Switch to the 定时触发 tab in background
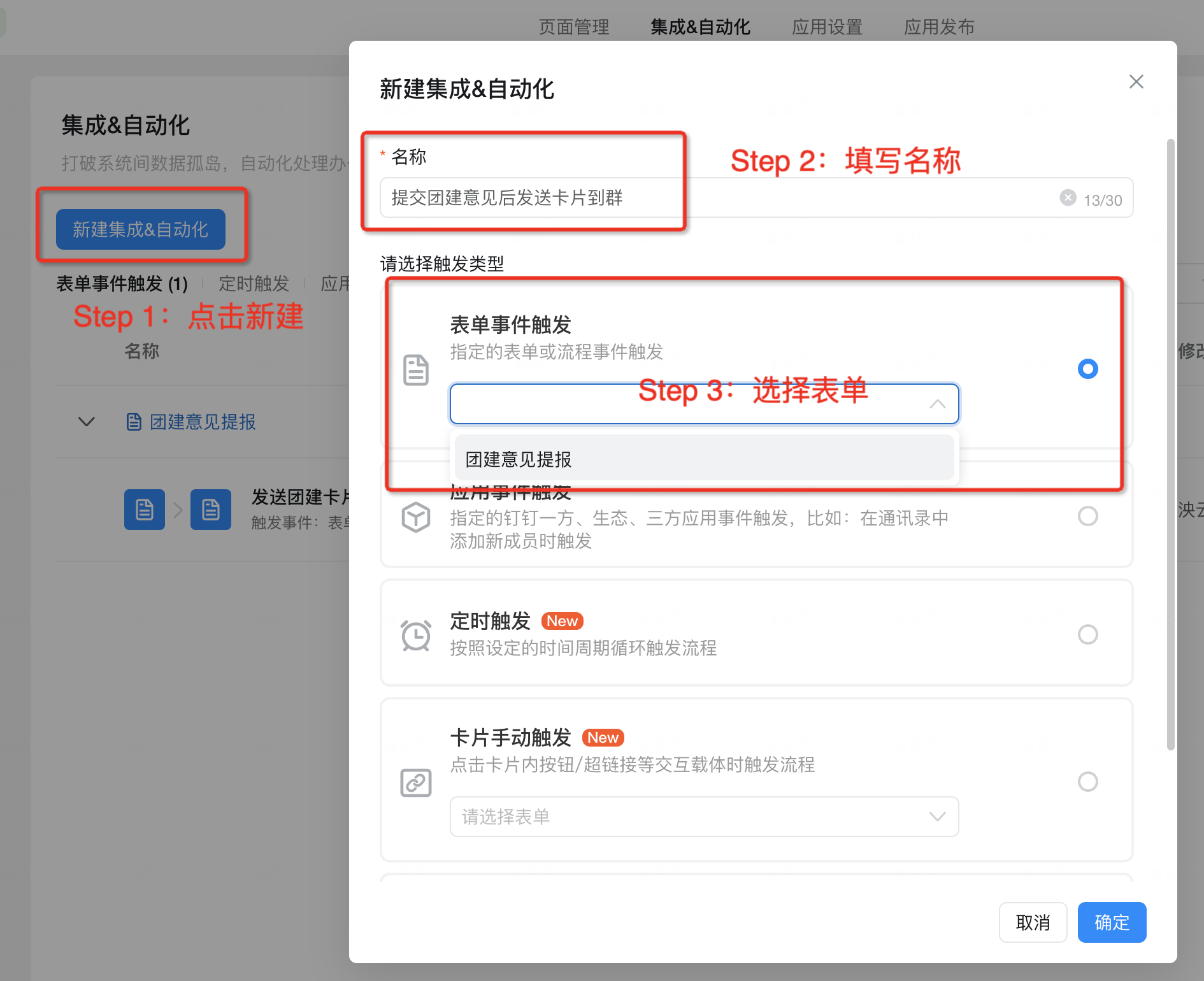1204x981 pixels. tap(254, 283)
